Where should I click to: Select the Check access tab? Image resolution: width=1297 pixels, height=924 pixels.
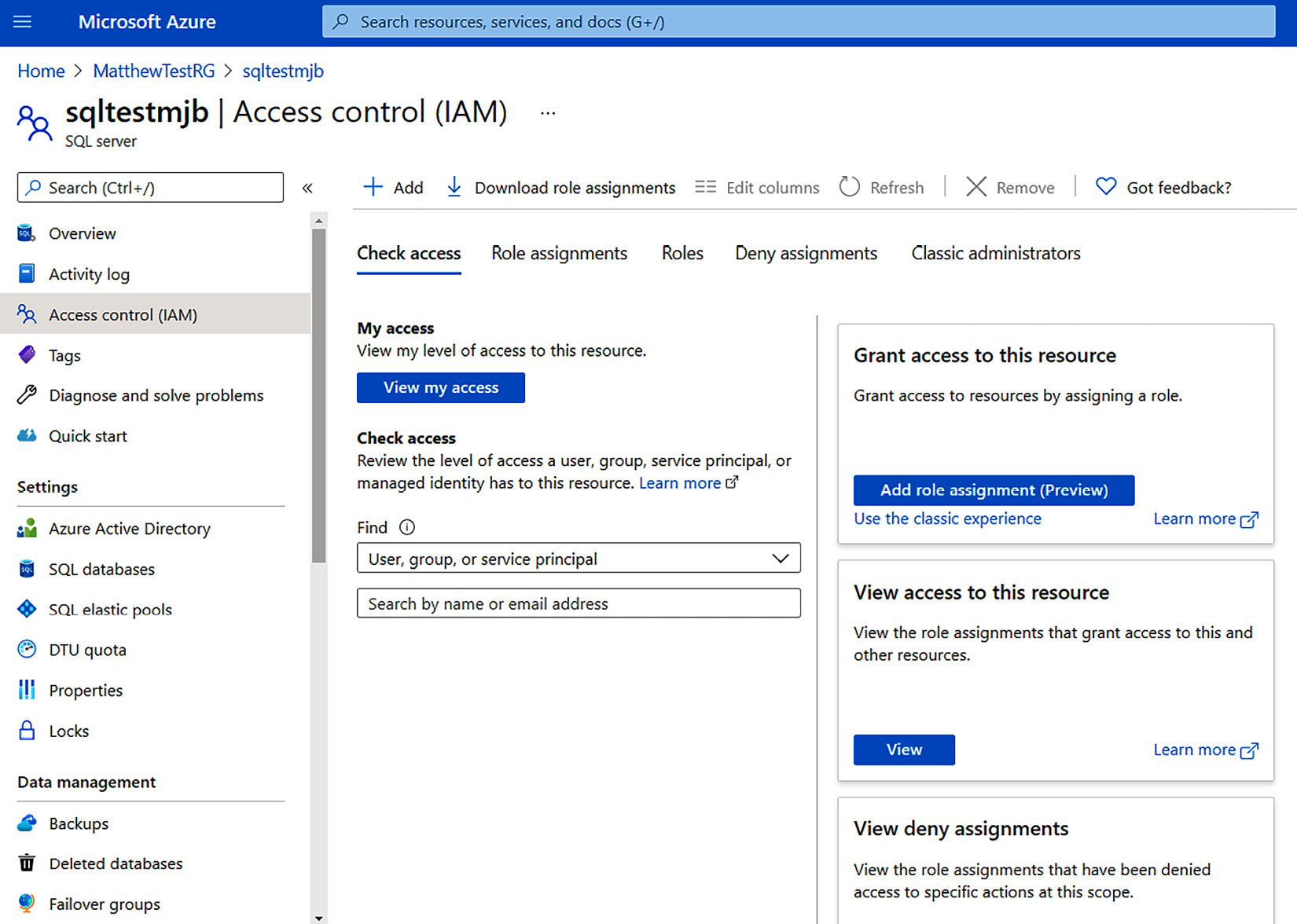click(409, 253)
